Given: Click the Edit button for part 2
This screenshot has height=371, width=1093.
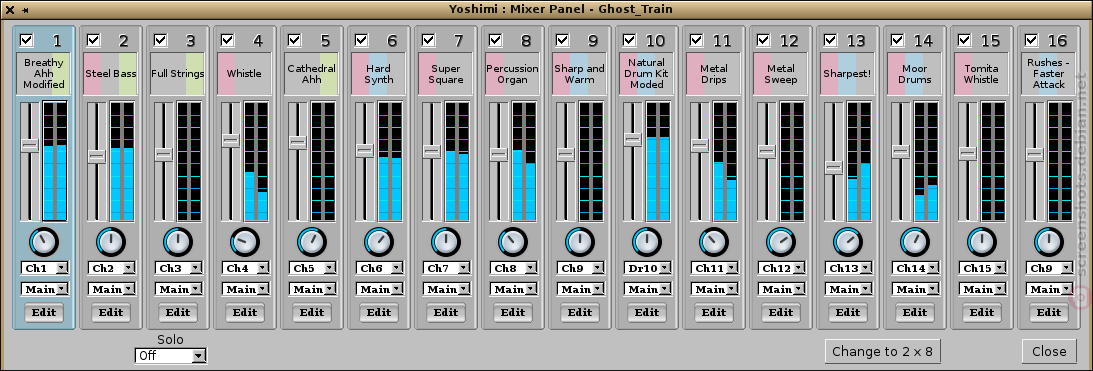Looking at the screenshot, I should click(111, 312).
